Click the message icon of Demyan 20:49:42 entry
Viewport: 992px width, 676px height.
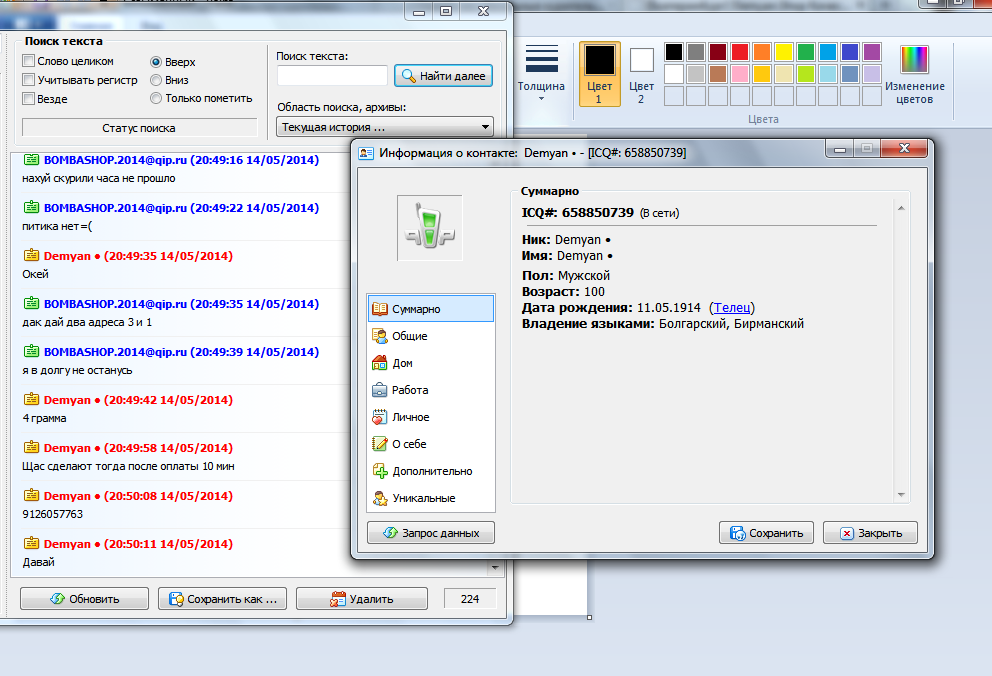click(x=31, y=400)
